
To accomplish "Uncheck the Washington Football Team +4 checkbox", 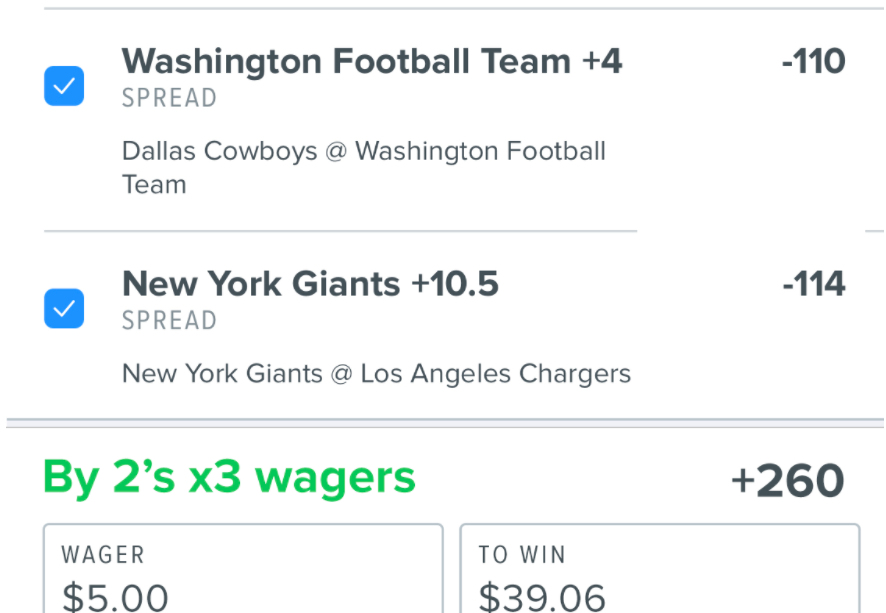I will [64, 86].
